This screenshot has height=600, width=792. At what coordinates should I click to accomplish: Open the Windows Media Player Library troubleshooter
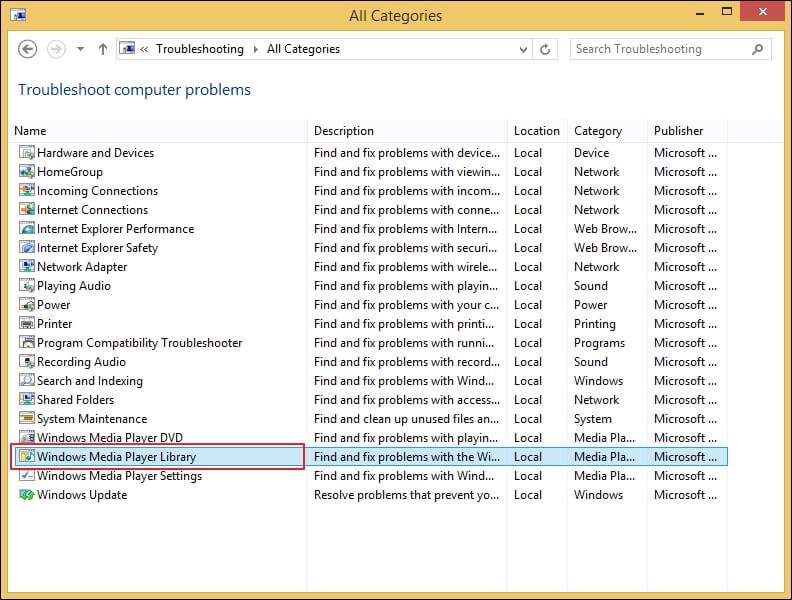(116, 457)
